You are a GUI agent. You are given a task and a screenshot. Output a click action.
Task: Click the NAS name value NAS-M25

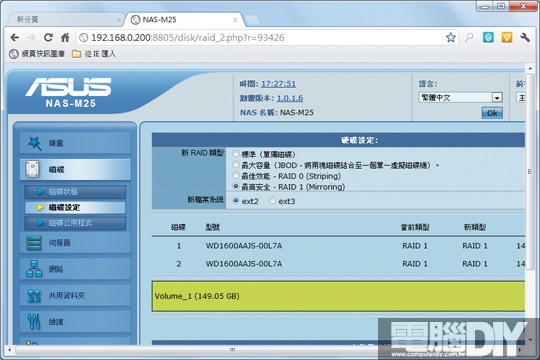297,112
